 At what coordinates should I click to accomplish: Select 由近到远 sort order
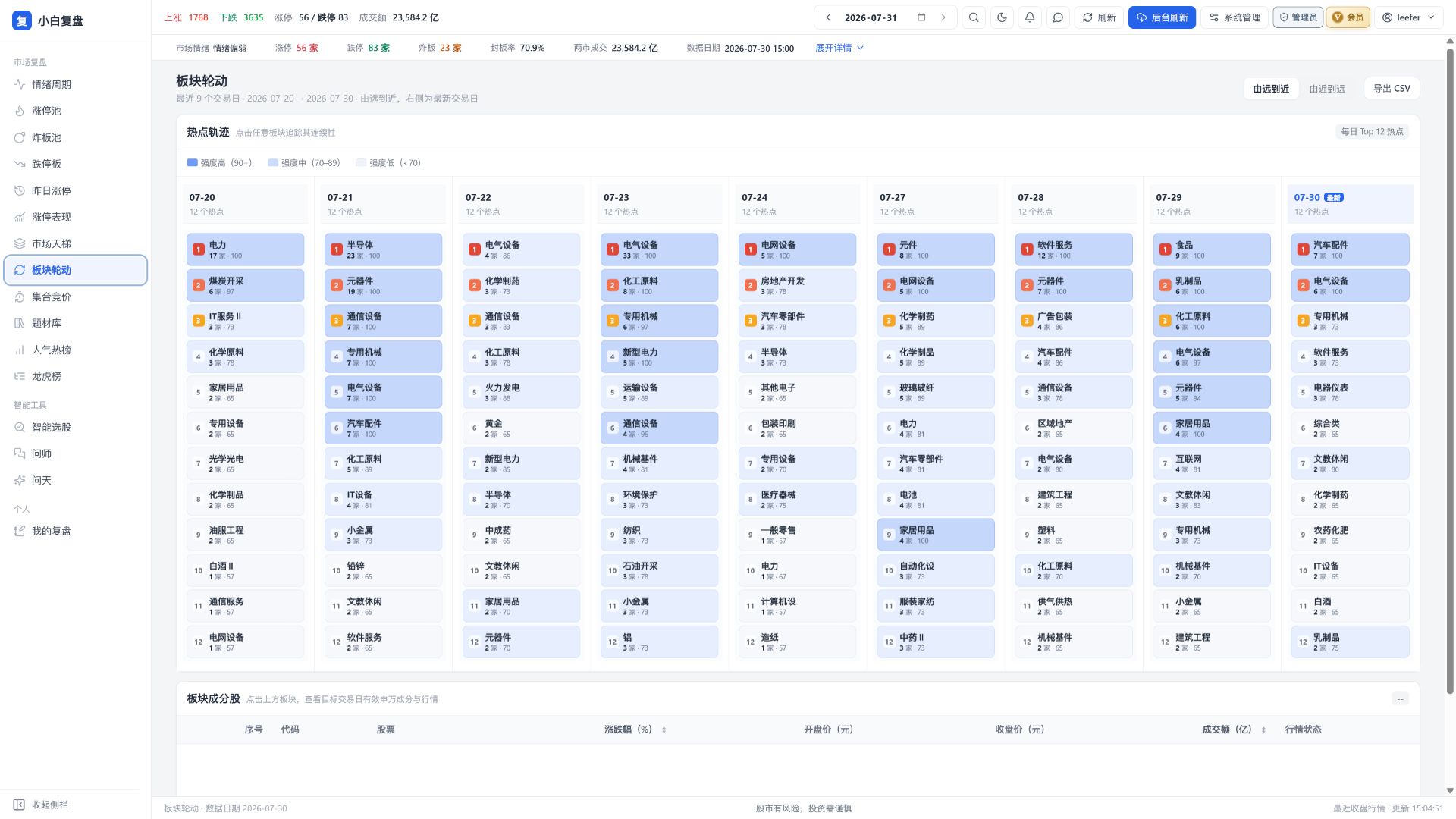[1327, 89]
